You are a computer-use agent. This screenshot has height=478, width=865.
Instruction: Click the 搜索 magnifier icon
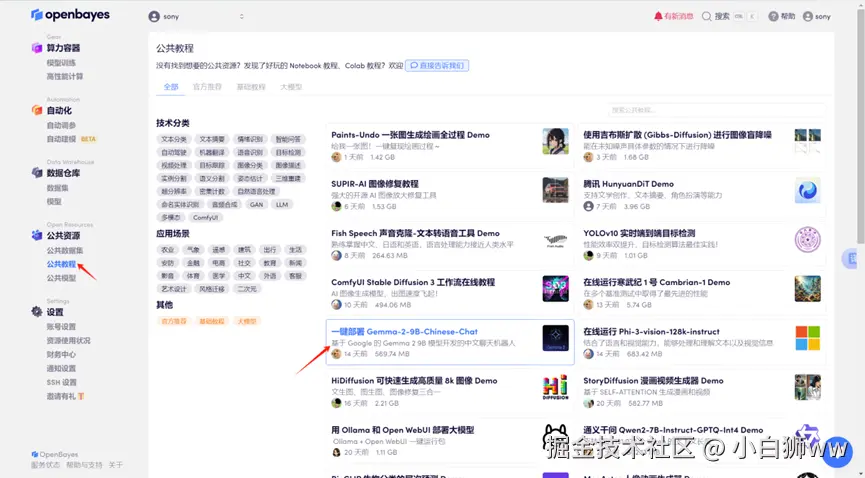[706, 17]
